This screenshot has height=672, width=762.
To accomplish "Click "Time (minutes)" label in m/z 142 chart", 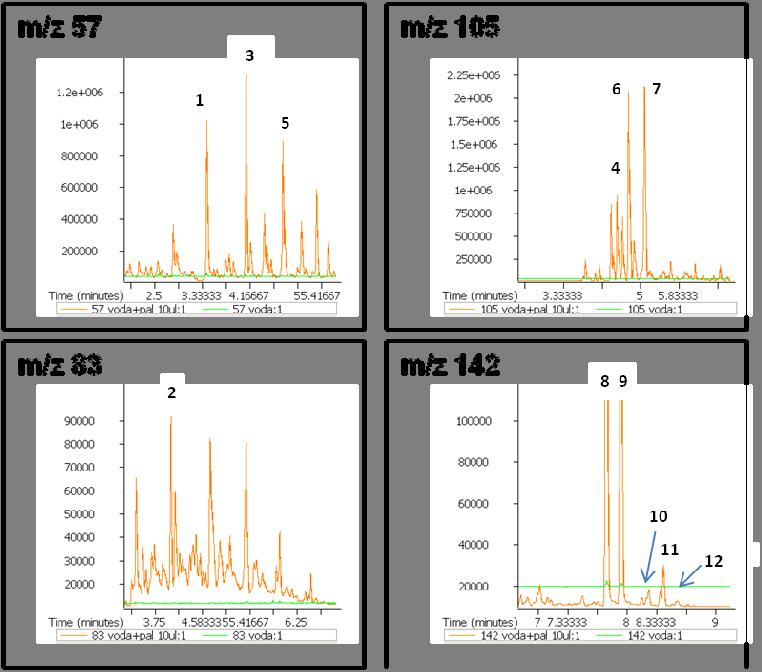I will click(x=480, y=622).
